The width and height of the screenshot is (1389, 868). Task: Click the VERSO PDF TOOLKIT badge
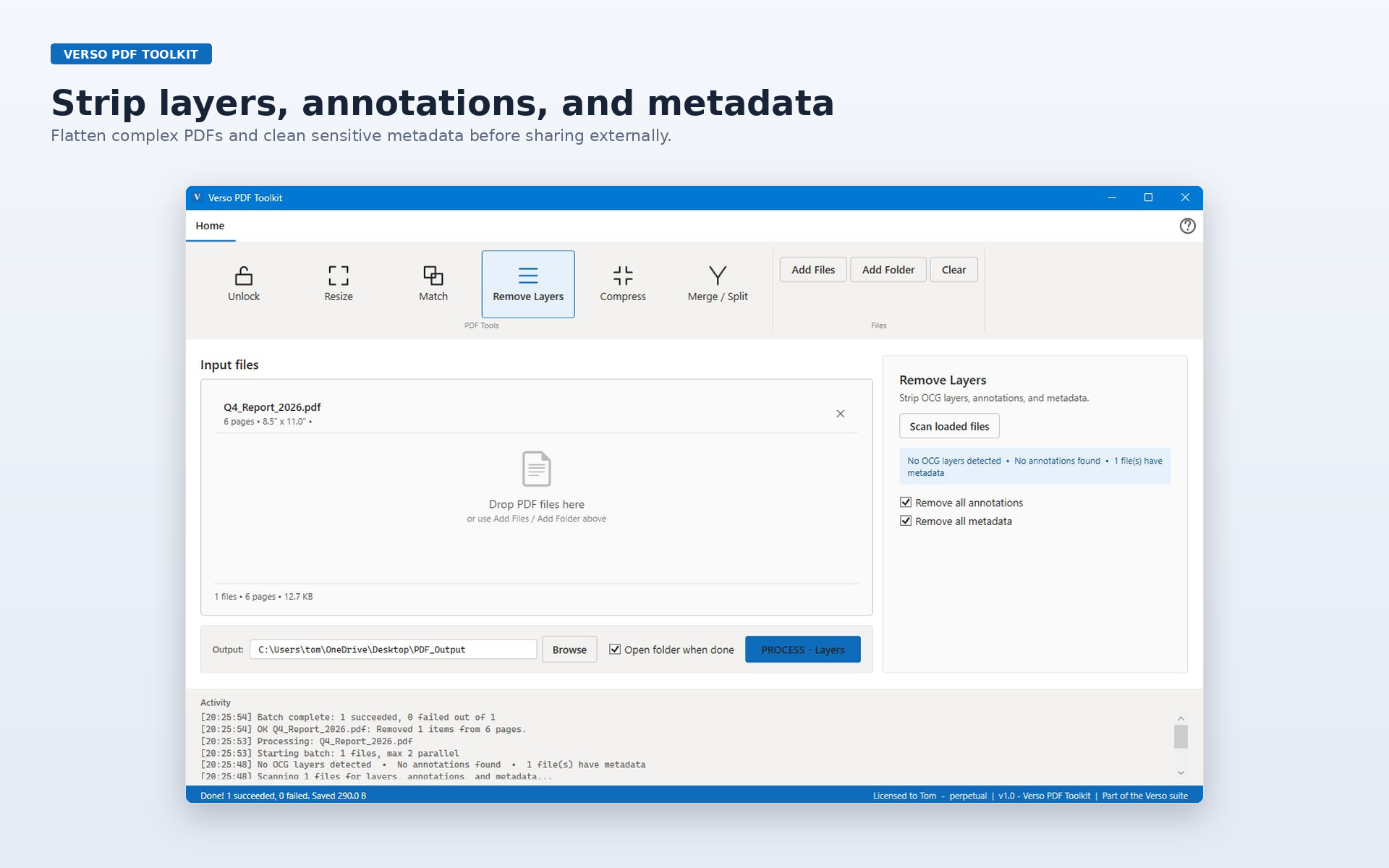(131, 54)
